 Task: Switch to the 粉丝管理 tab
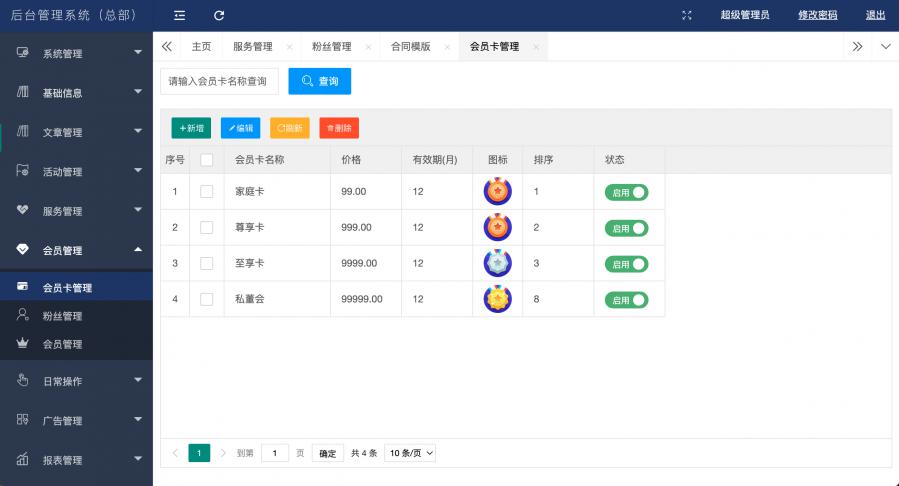(331, 47)
